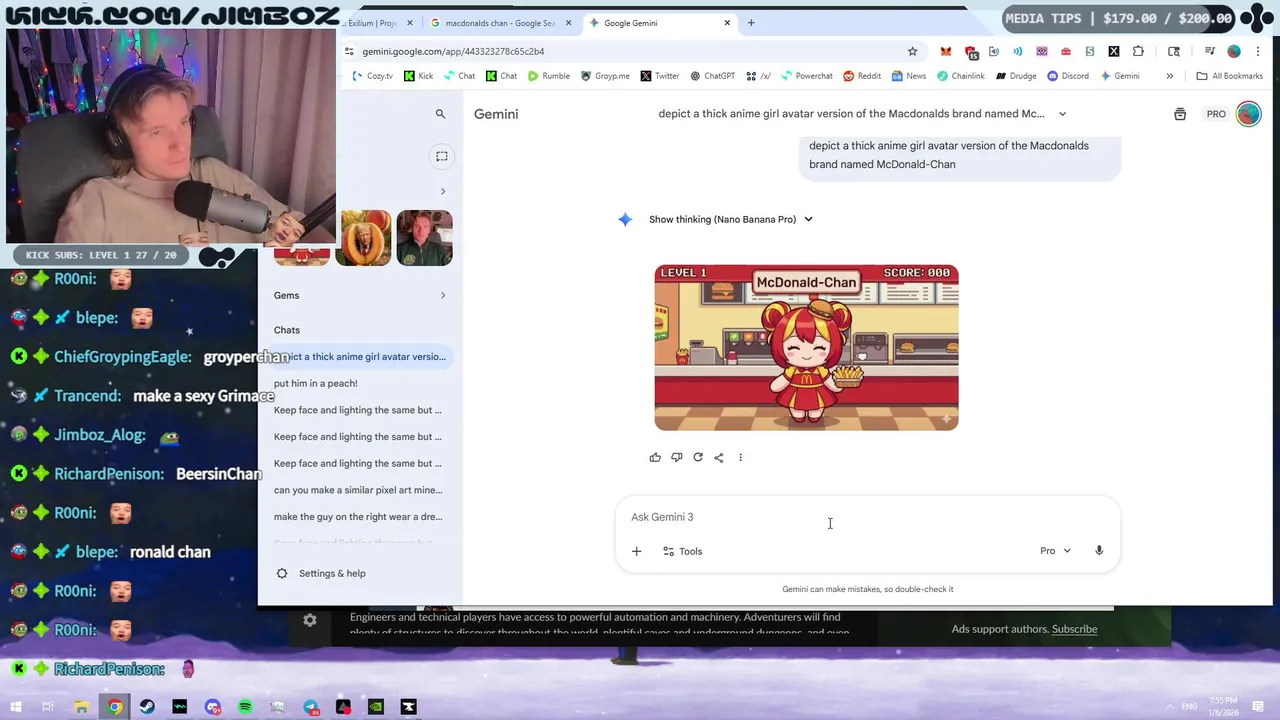Open the NVIDIA app in taskbar
The image size is (1280, 720).
(376, 707)
